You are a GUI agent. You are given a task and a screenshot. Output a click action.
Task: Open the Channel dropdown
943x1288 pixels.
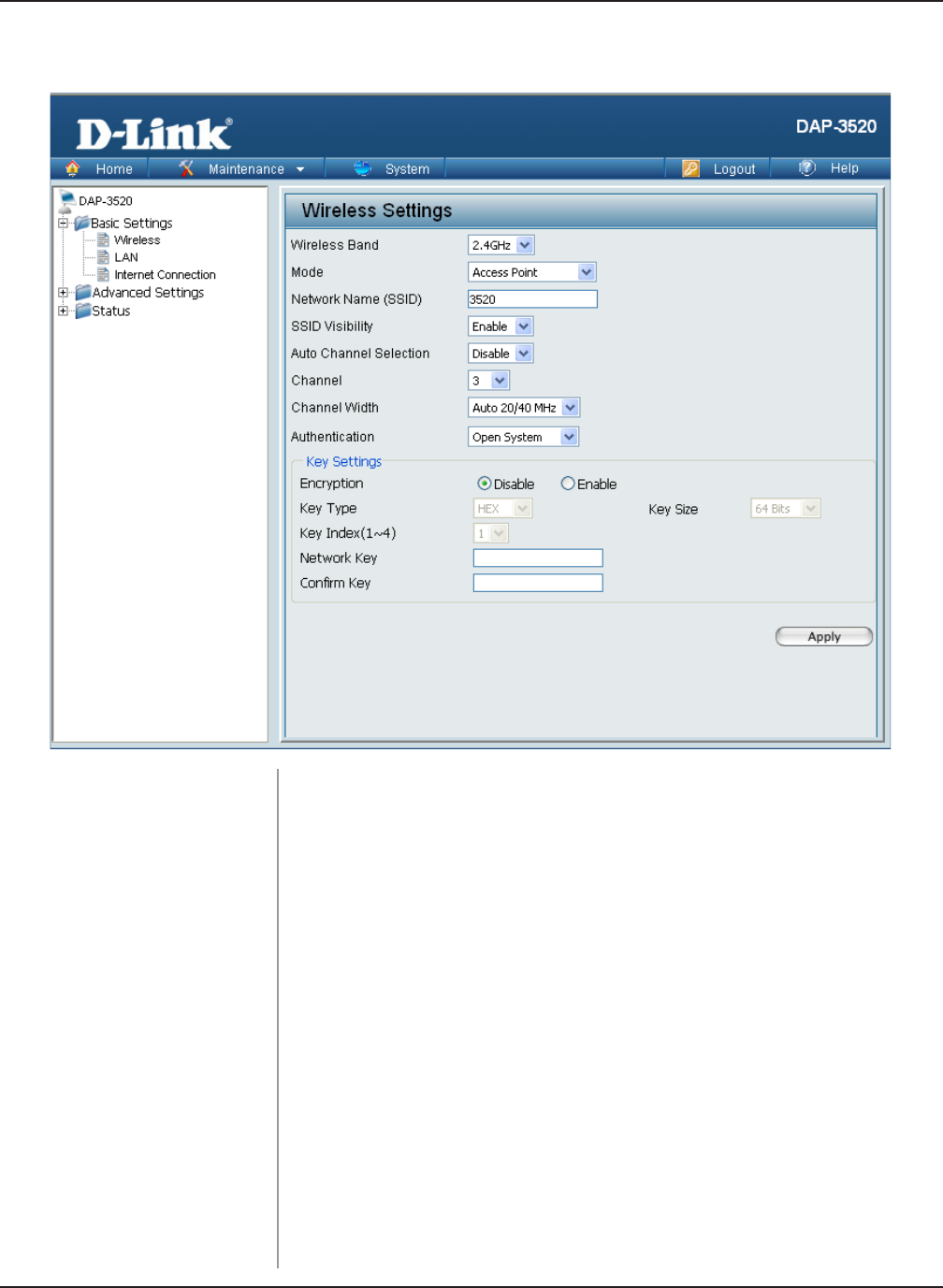(488, 381)
